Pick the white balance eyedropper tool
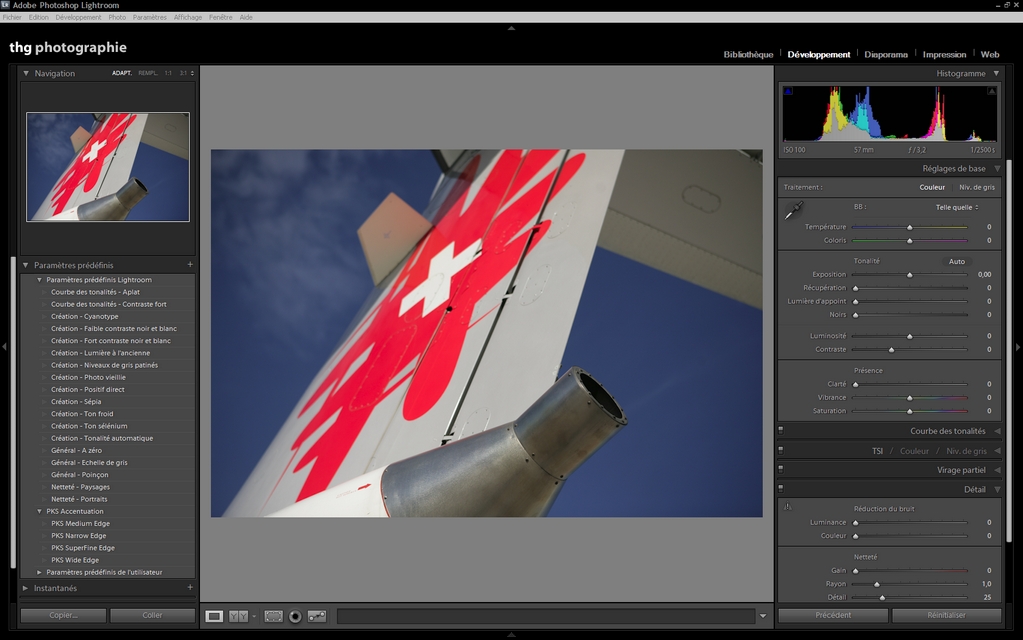 794,210
